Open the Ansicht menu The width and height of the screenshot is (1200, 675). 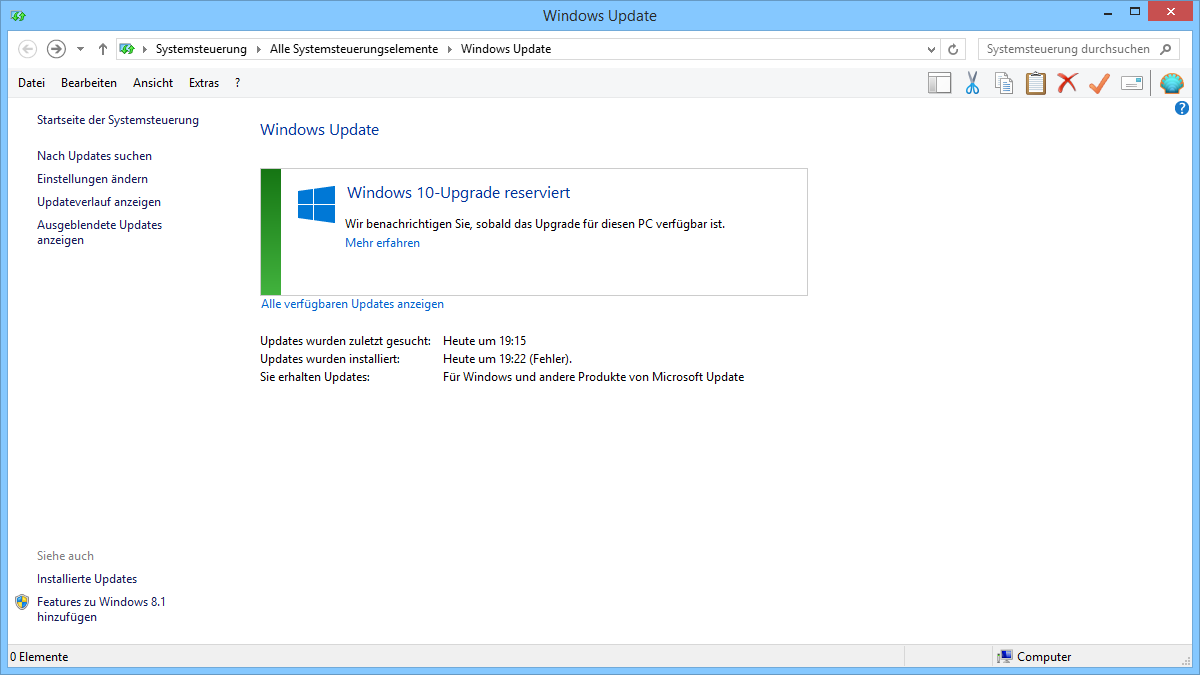pos(153,83)
